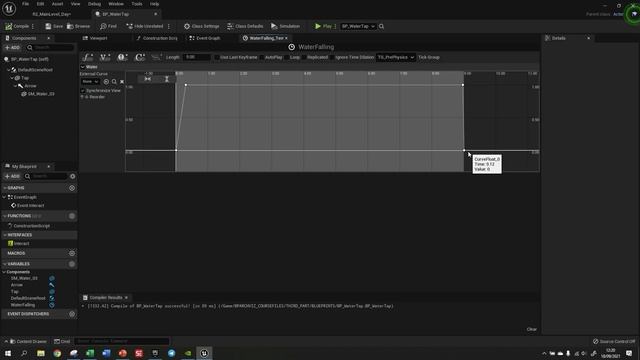Click Windows Start button on taskbar

pyautogui.click(x=8, y=353)
